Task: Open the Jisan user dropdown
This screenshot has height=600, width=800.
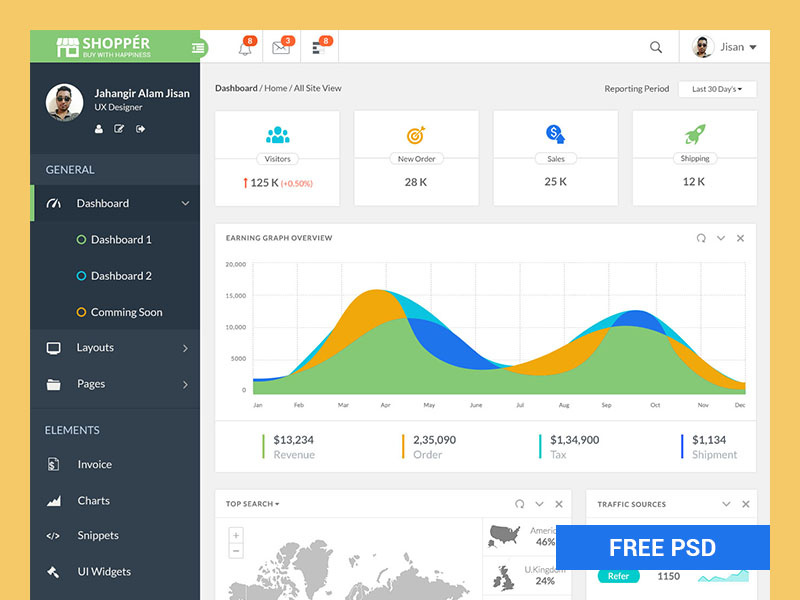Action: pos(724,47)
